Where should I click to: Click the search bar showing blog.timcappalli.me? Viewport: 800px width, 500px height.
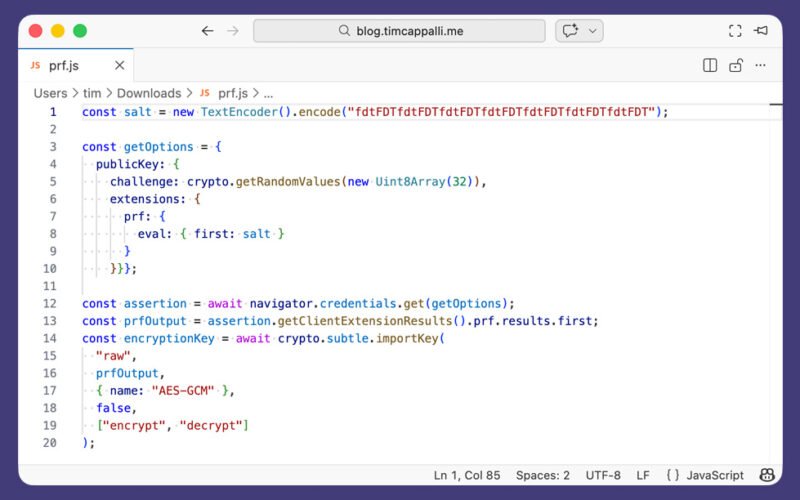click(398, 31)
